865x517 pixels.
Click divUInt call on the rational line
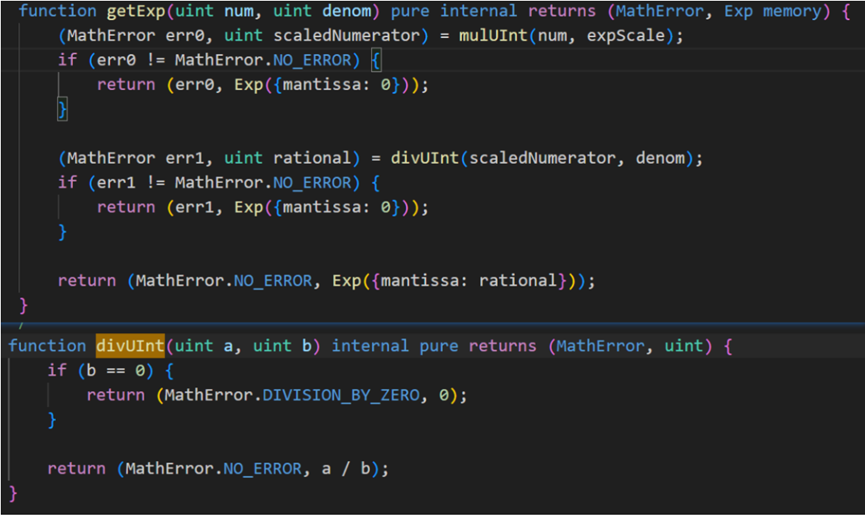425,158
